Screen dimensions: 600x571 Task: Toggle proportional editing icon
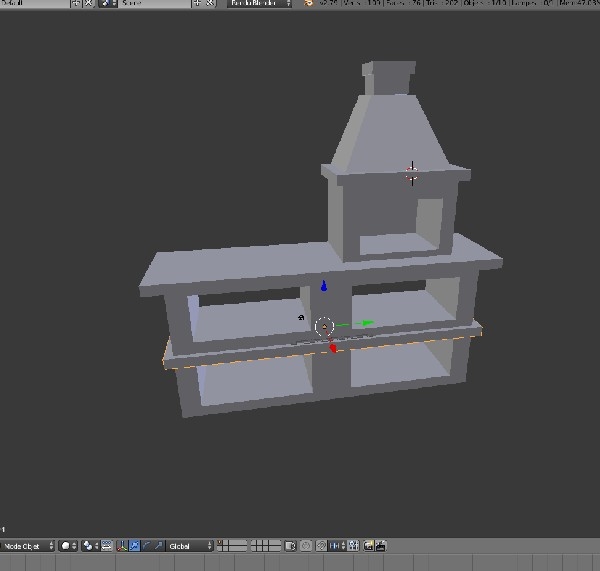tap(307, 546)
